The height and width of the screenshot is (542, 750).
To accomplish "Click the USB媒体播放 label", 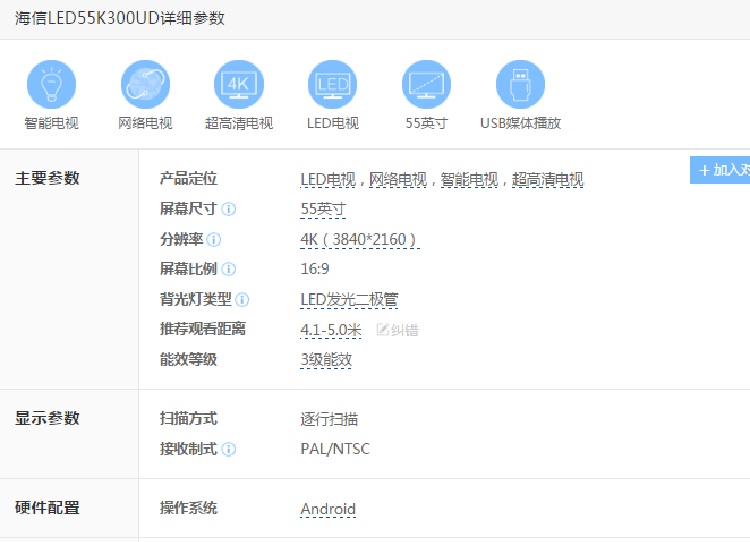I will [x=520, y=123].
